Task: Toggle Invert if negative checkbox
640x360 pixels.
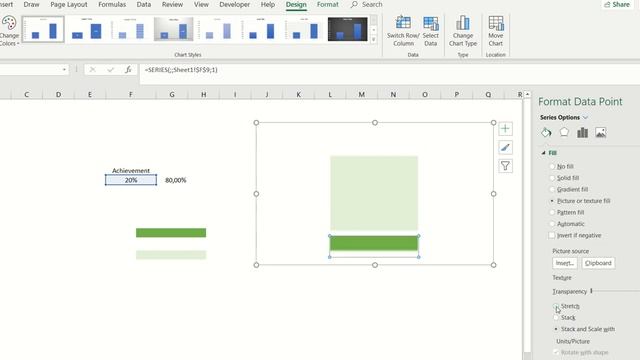Action: (x=552, y=236)
